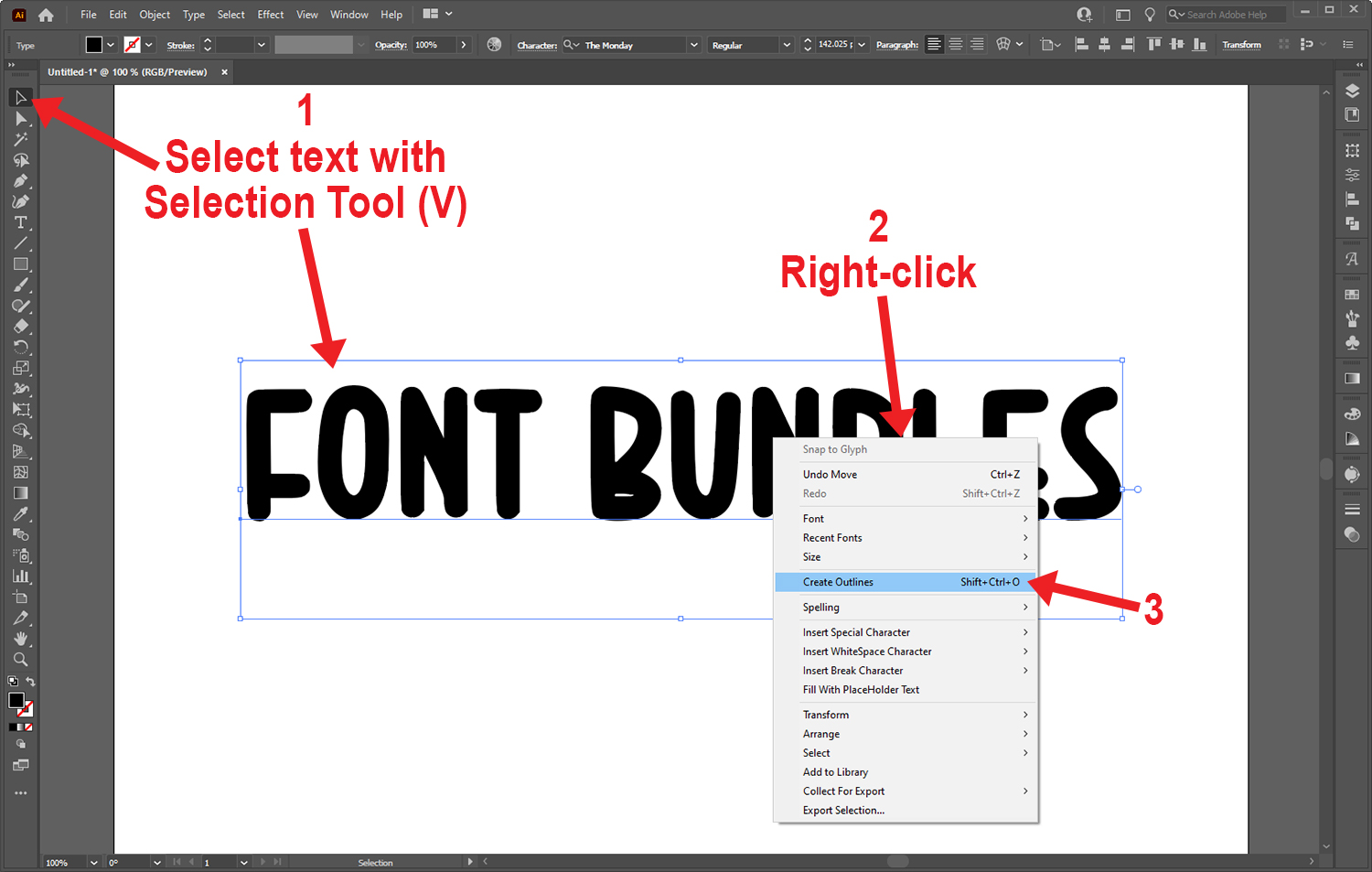Select the Column Graph tool
Viewport: 1372px width, 872px height.
20,576
